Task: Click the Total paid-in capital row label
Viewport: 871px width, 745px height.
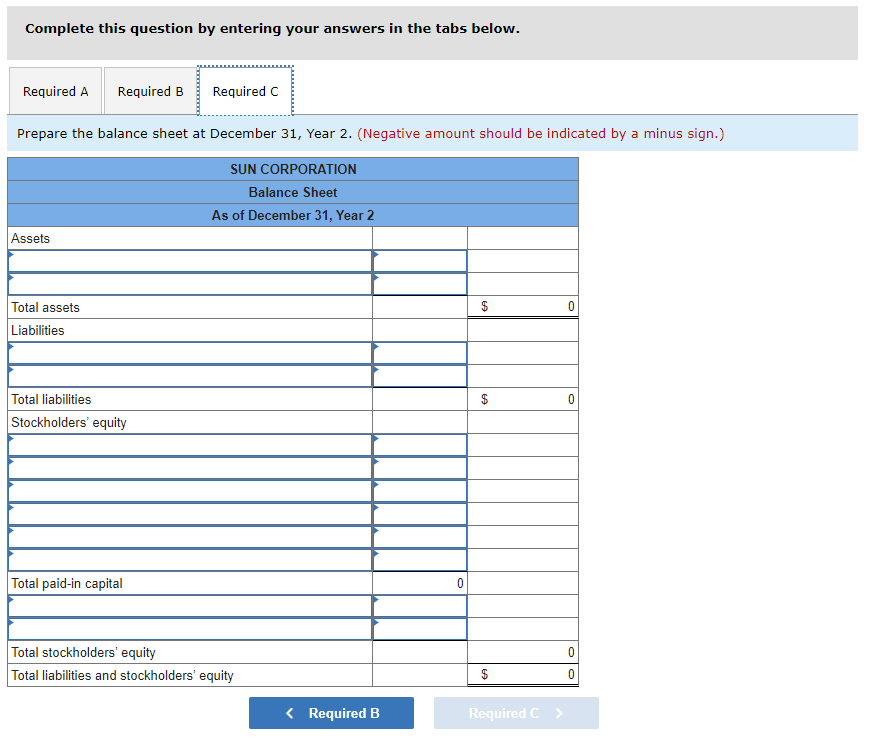Action: click(x=67, y=583)
